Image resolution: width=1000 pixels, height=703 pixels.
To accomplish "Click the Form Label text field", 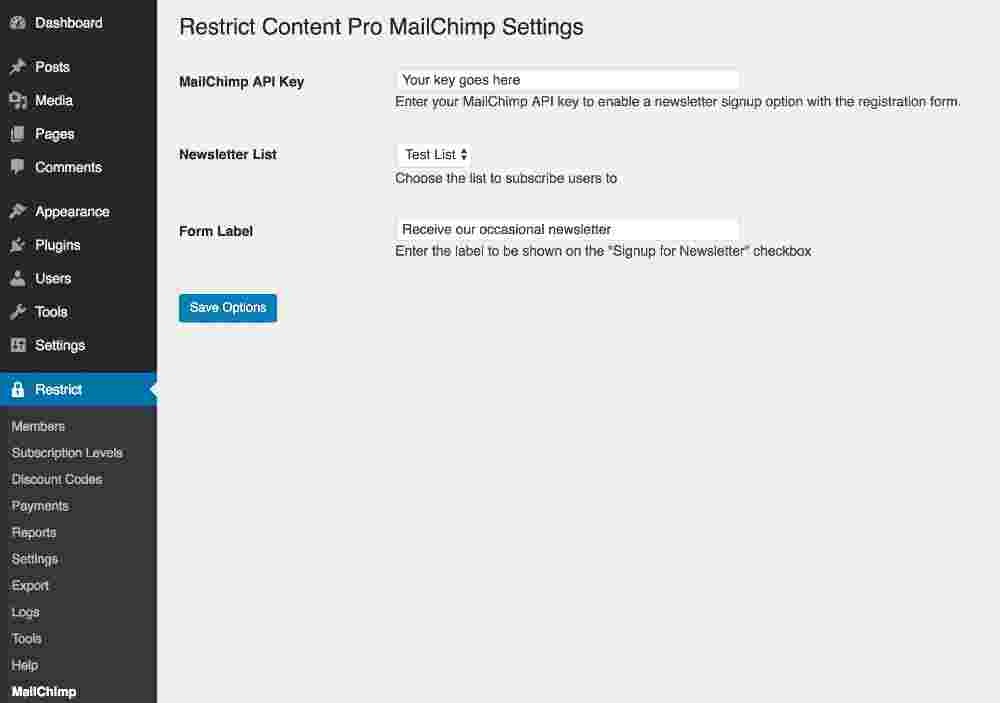I will (x=568, y=229).
